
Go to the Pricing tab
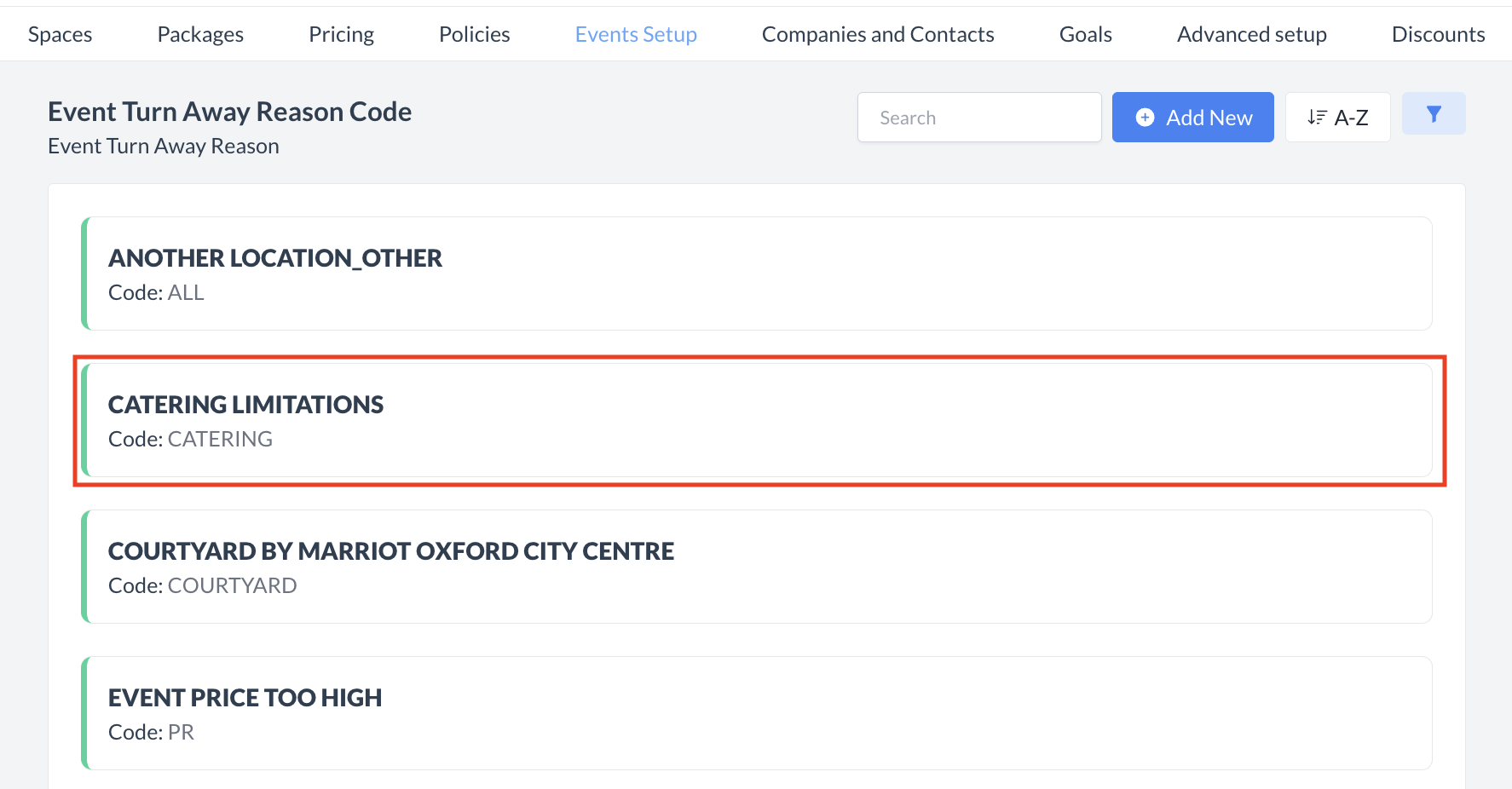coord(341,34)
